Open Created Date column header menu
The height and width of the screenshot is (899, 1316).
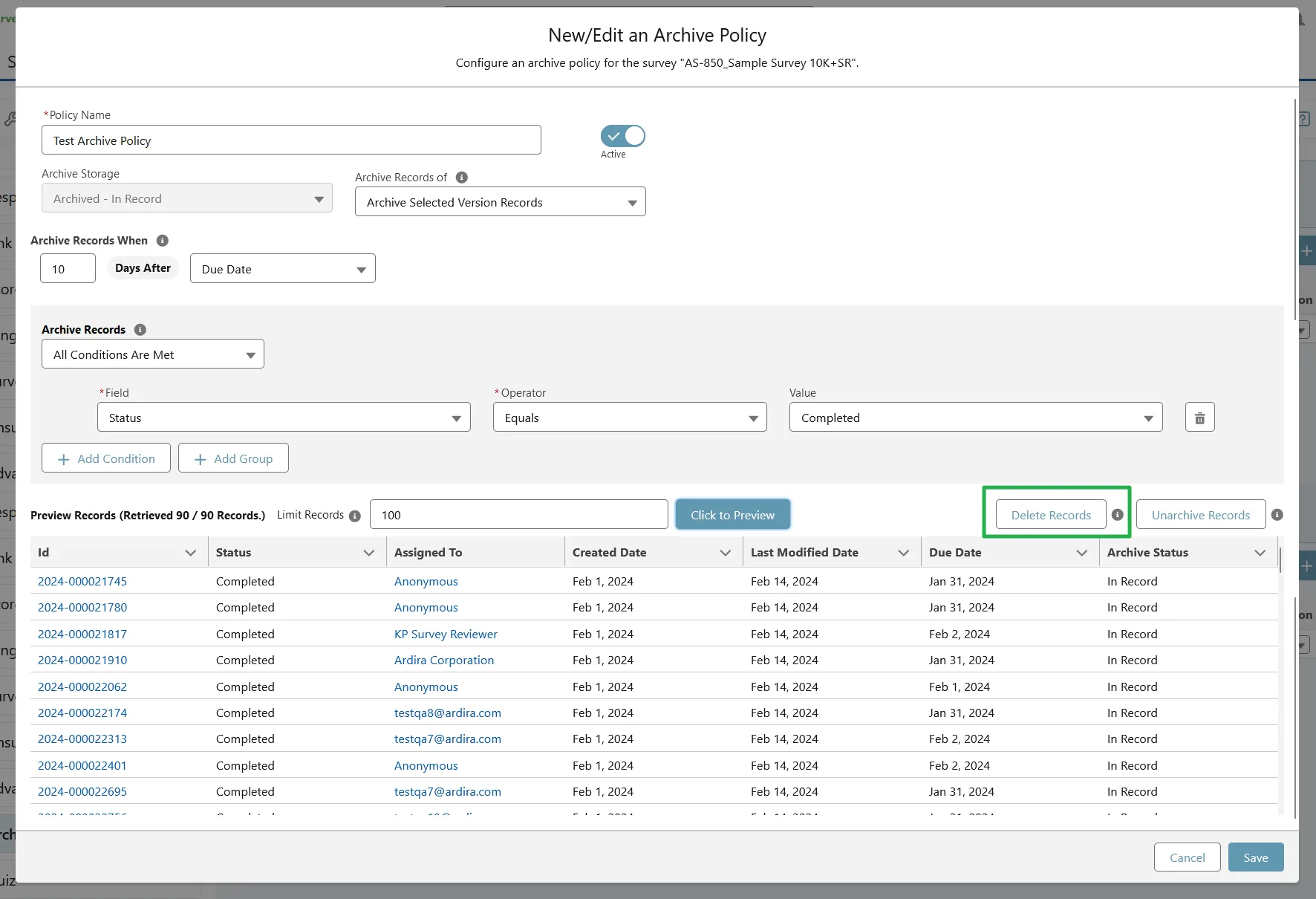726,553
